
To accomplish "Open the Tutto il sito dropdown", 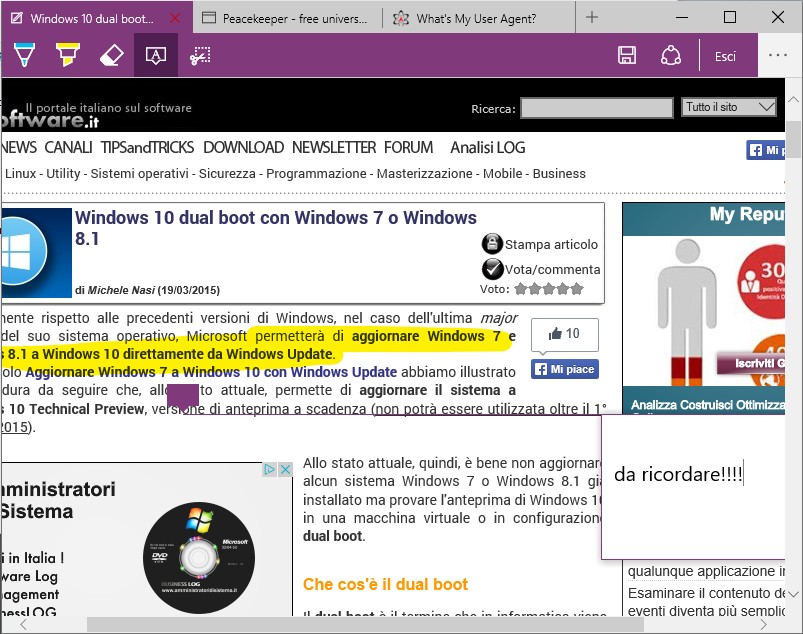I will tap(729, 107).
